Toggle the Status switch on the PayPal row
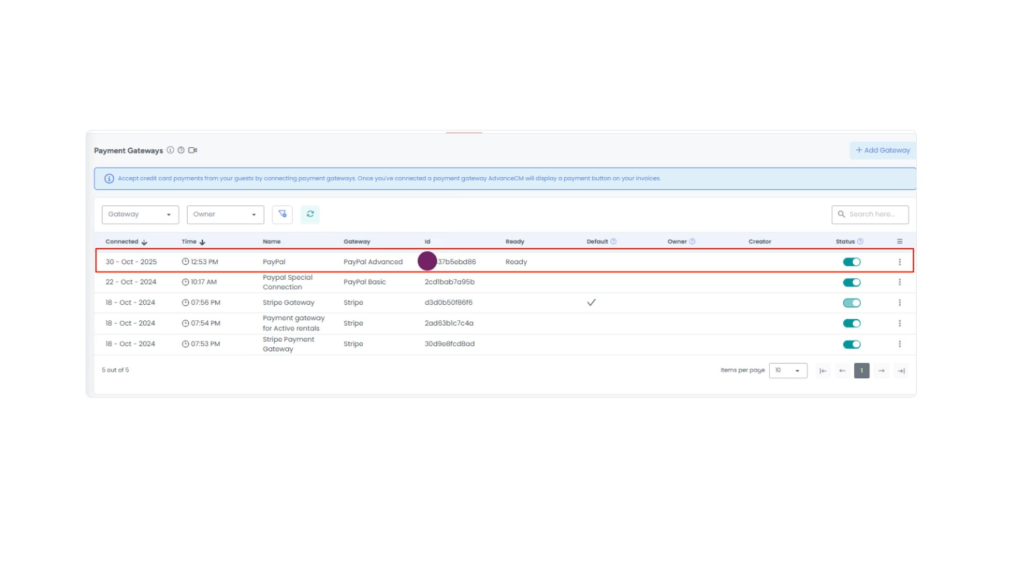 851,261
